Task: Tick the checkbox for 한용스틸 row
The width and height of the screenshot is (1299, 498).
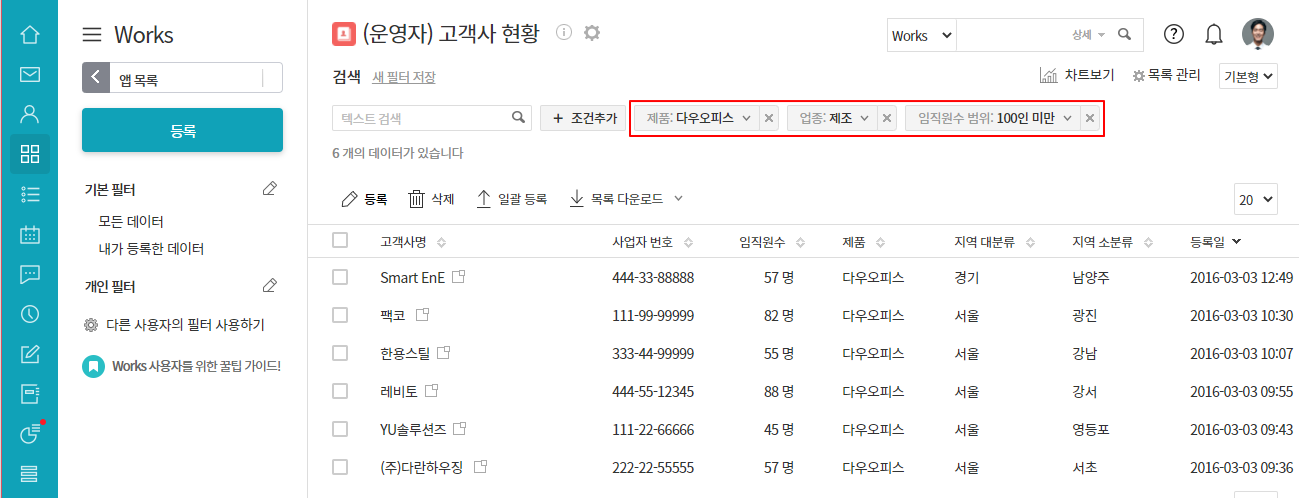Action: [x=340, y=353]
